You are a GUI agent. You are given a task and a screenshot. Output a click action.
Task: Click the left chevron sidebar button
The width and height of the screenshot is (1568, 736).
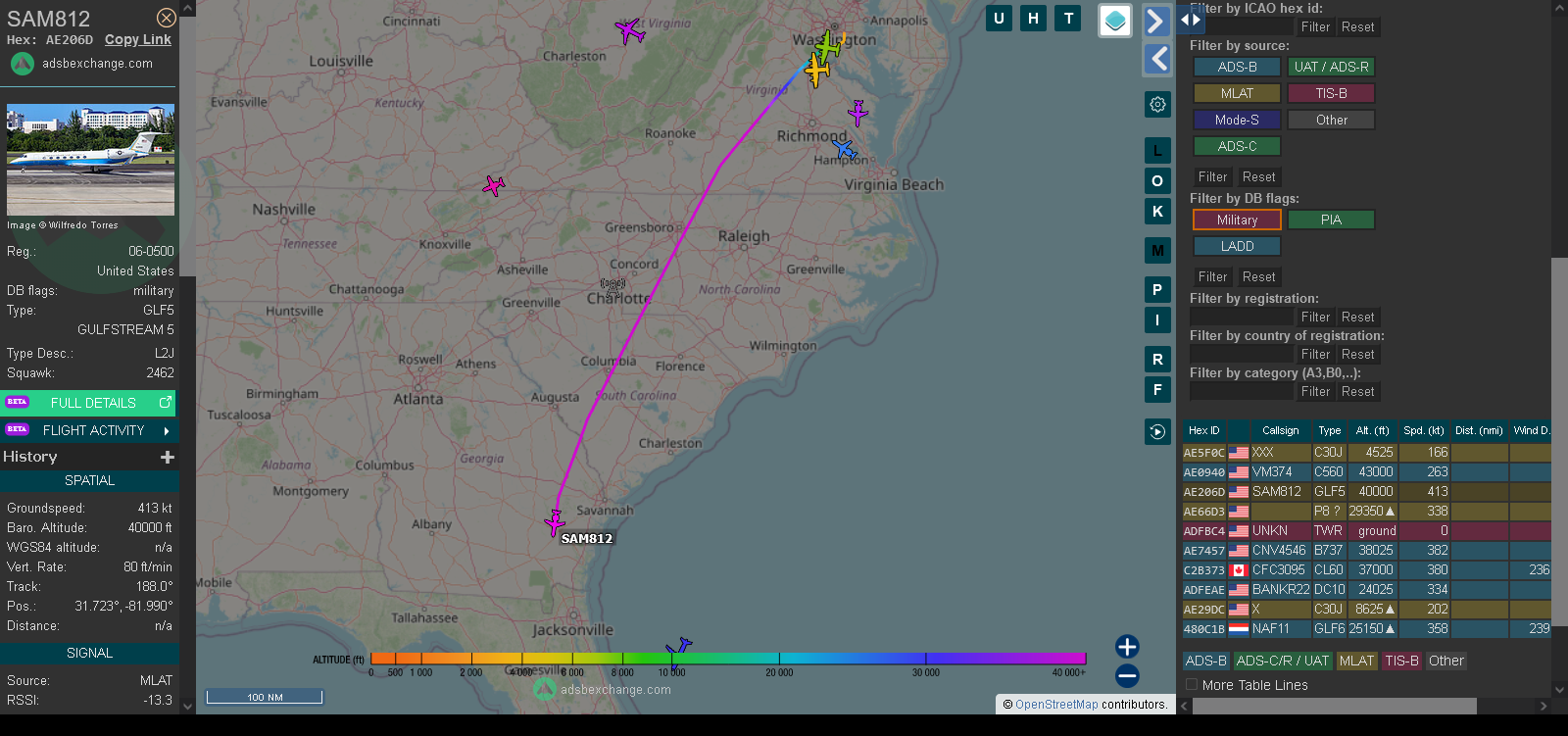point(1157,59)
